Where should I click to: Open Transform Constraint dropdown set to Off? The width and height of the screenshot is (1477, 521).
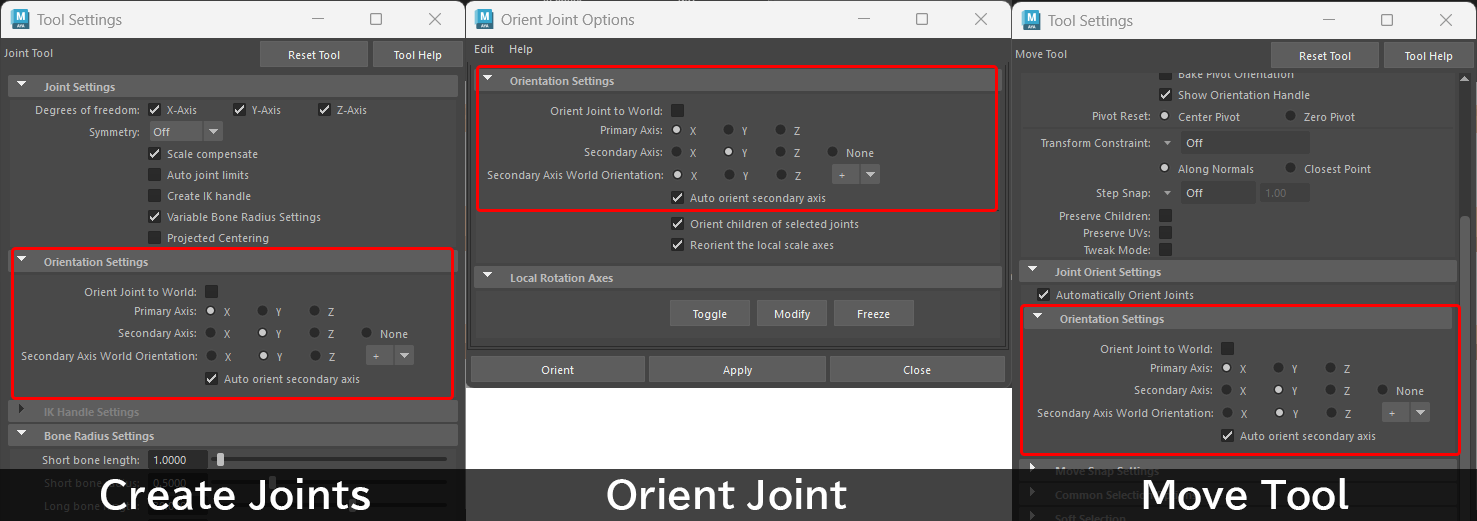(1164, 143)
